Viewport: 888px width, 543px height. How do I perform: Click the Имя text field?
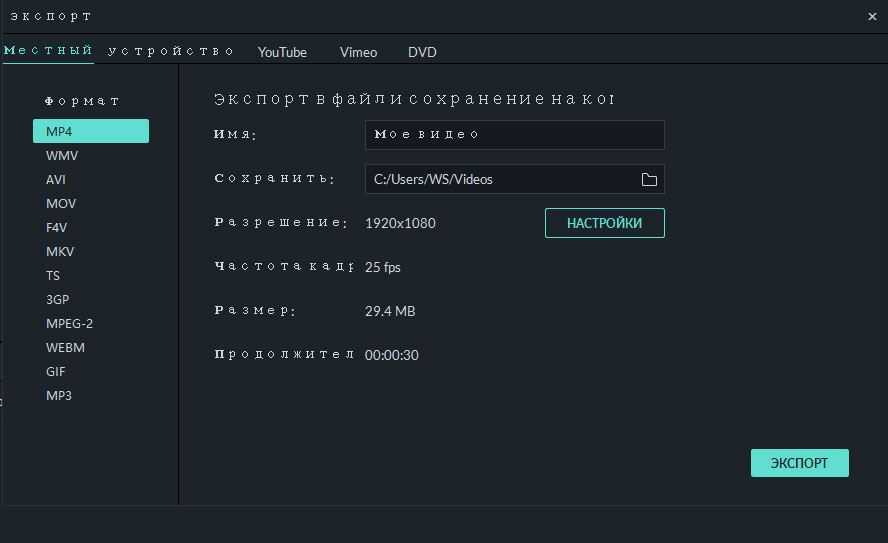click(514, 135)
